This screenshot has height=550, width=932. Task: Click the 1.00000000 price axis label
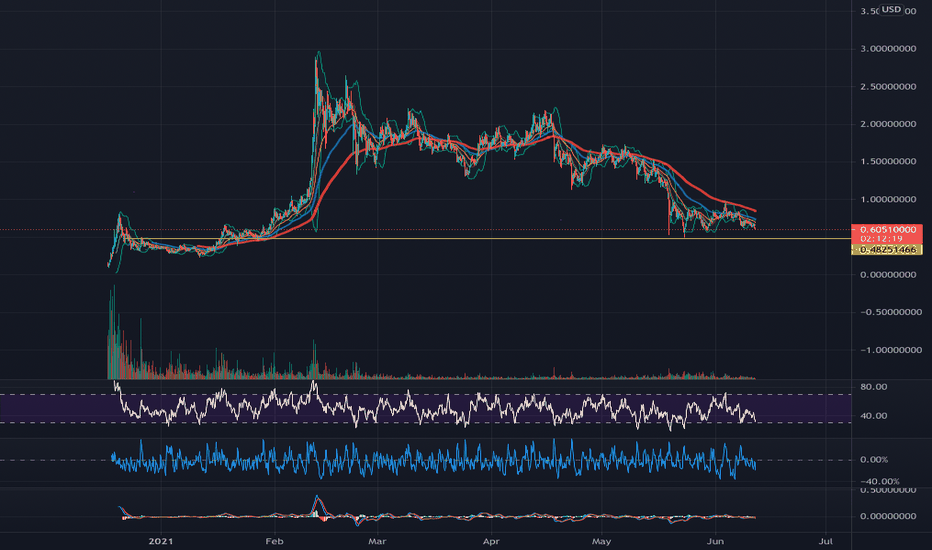[888, 200]
